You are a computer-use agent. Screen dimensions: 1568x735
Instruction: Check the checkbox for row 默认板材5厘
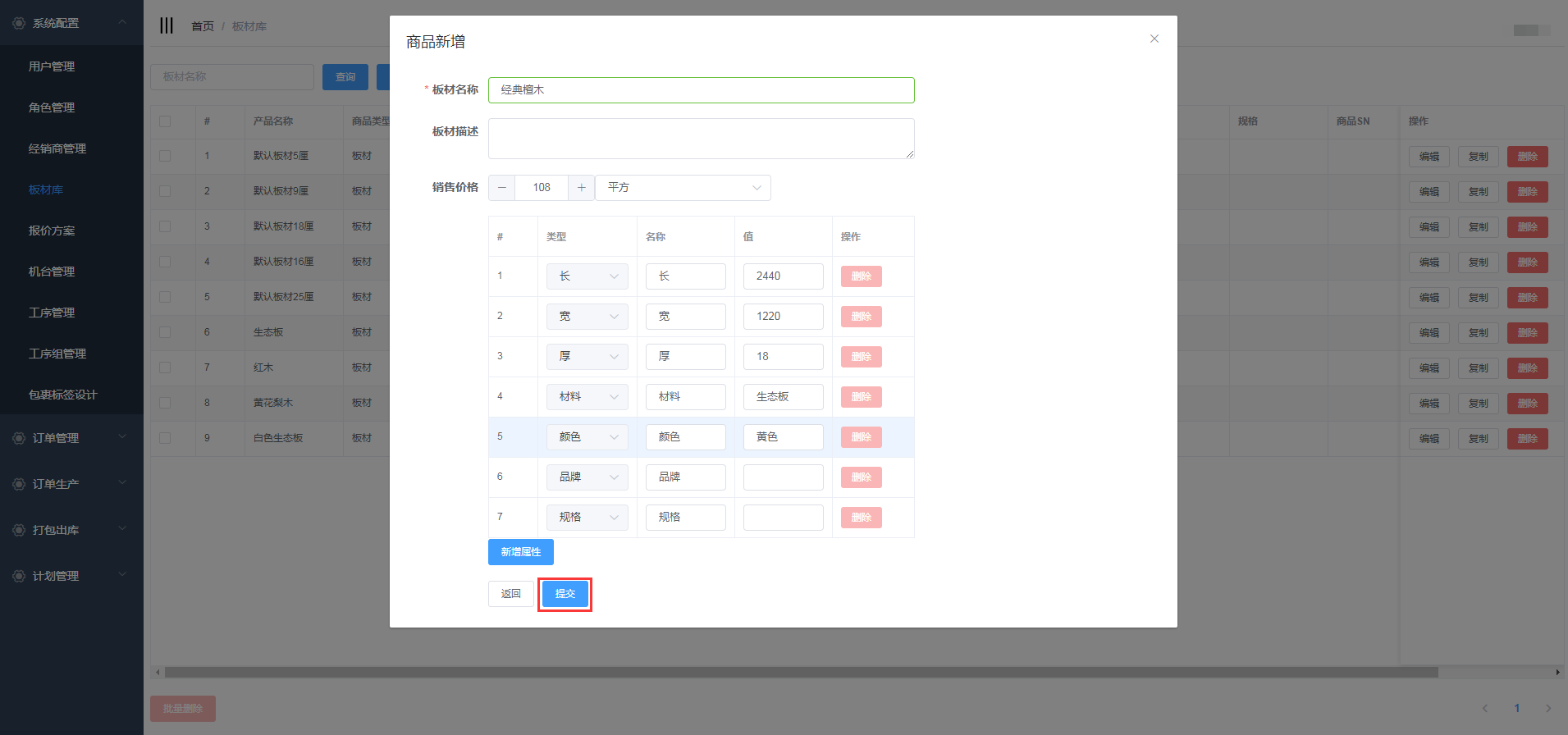click(165, 156)
